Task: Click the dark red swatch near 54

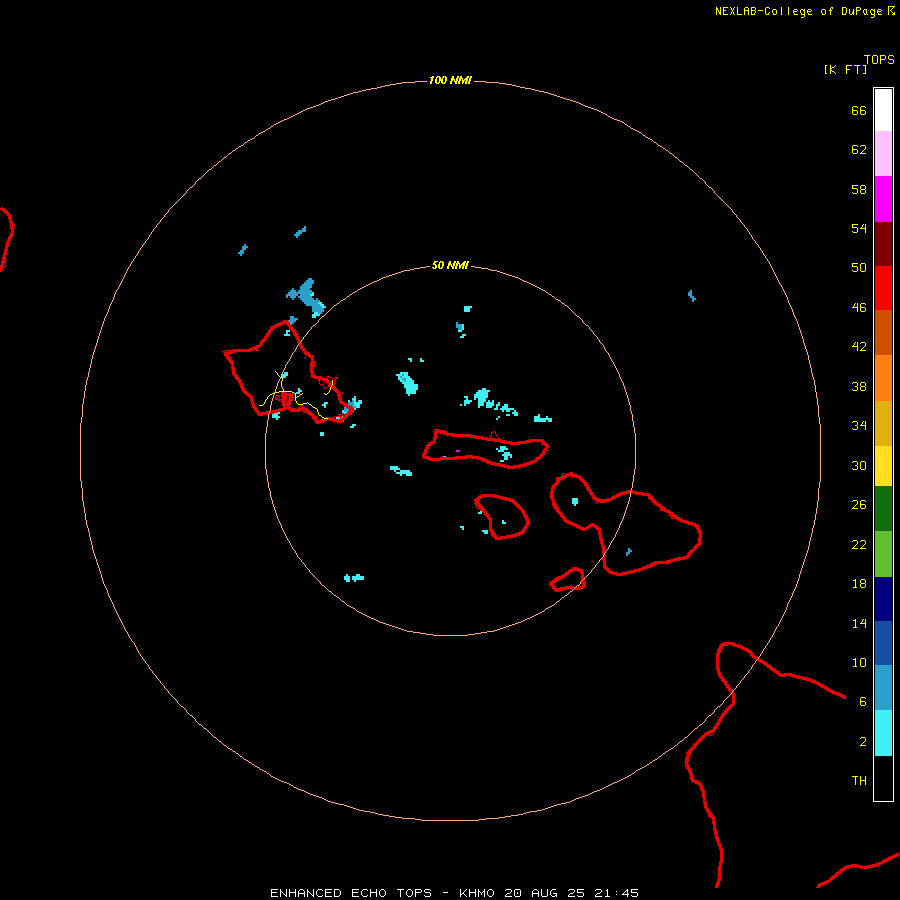Action: coord(883,243)
